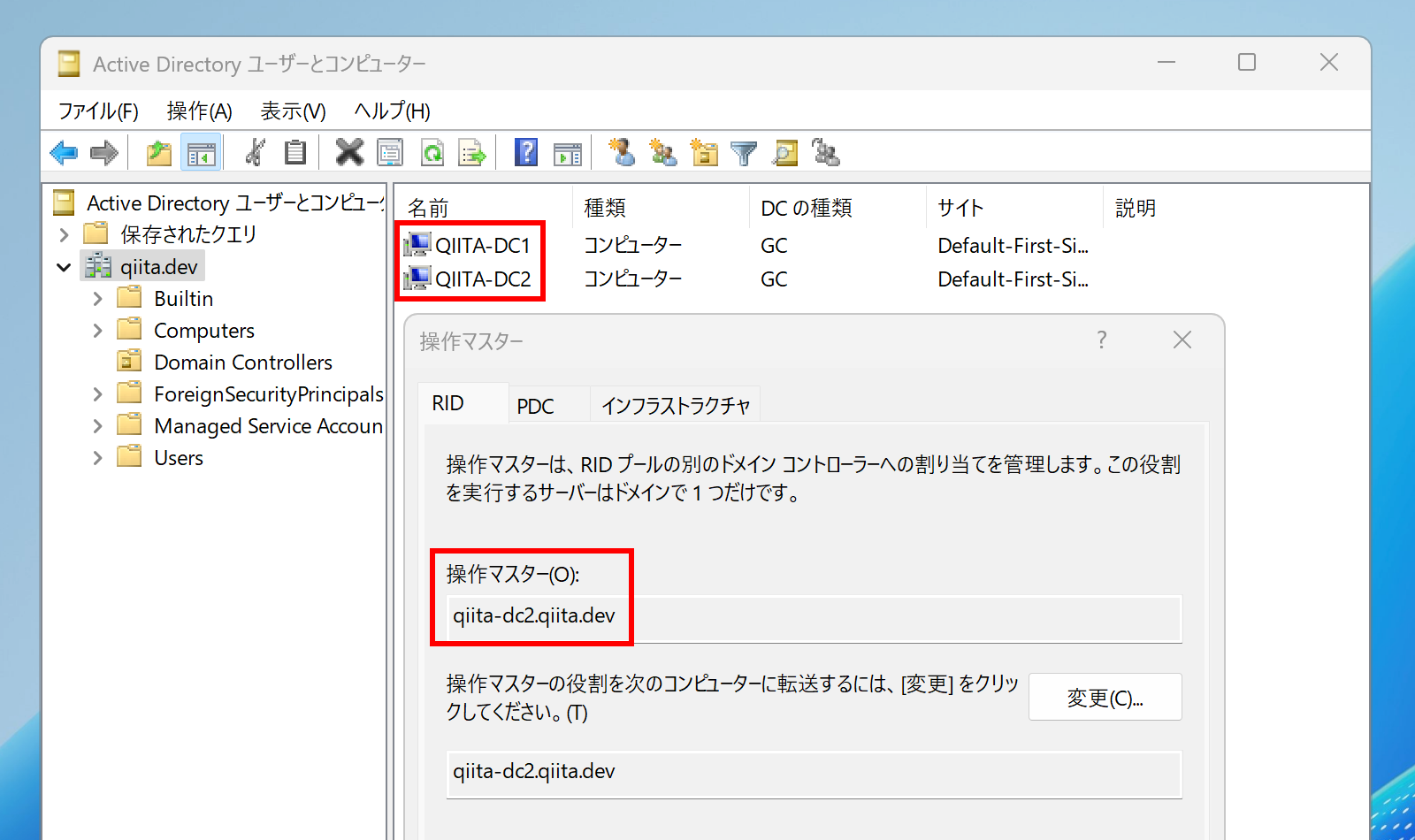Image resolution: width=1415 pixels, height=840 pixels.
Task: Export the list toolbar icon
Action: click(x=472, y=153)
